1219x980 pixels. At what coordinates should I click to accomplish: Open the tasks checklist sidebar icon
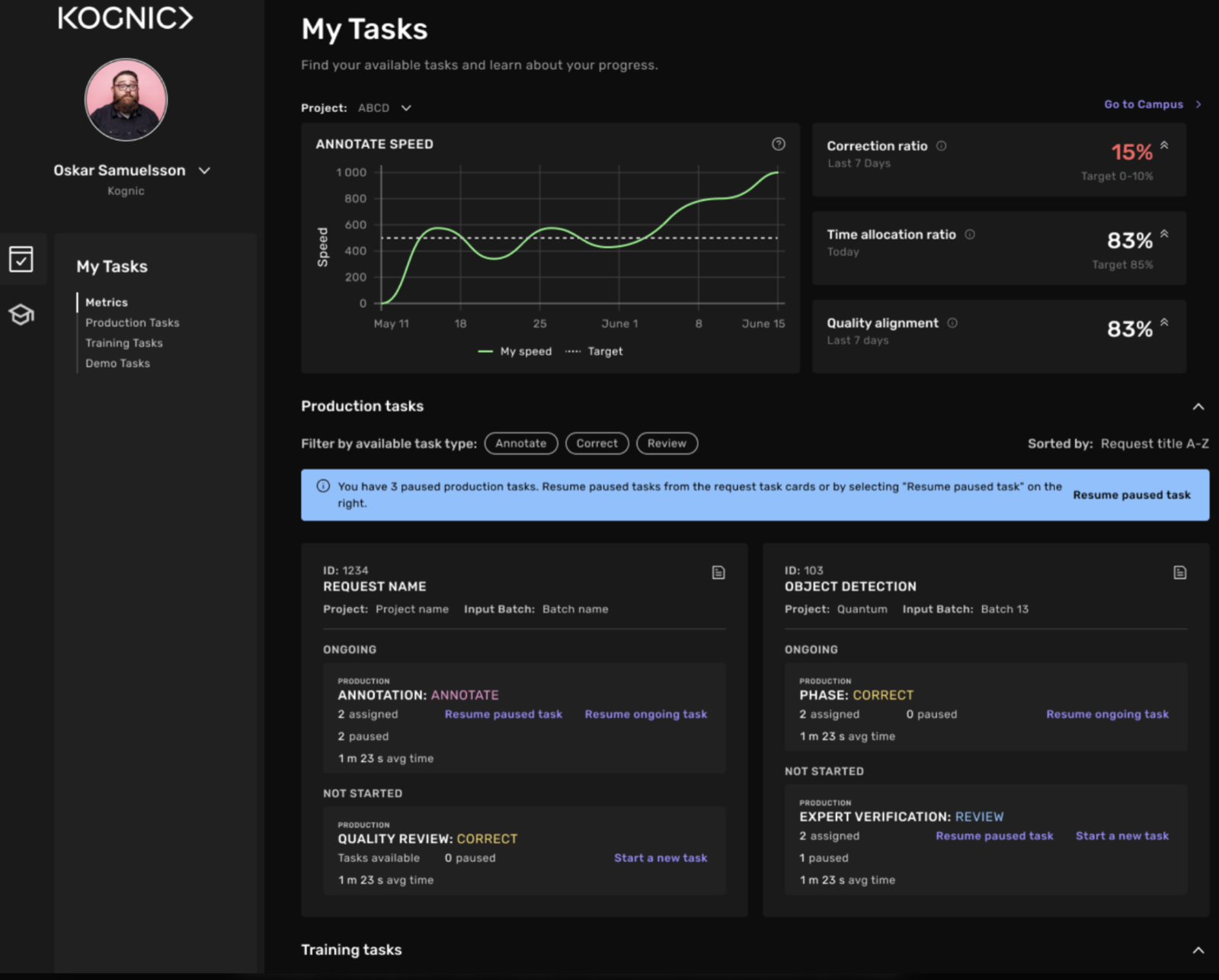point(21,259)
